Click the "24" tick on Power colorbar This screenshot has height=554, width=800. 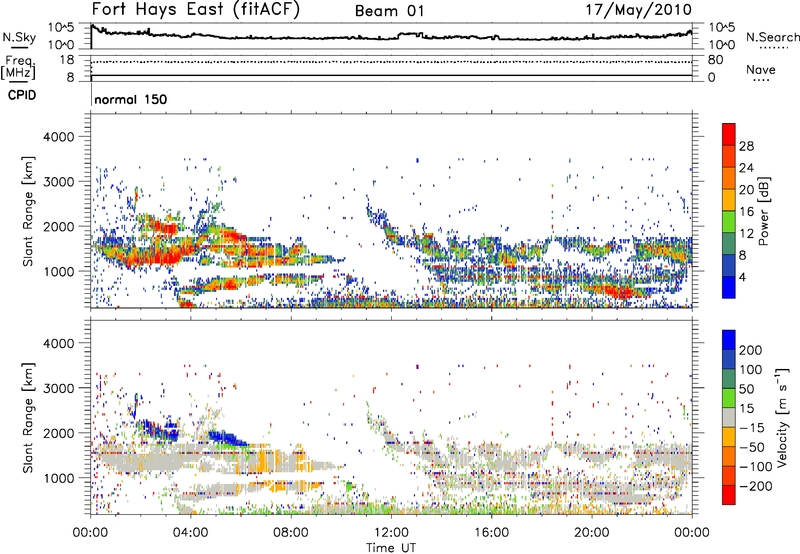pos(746,168)
